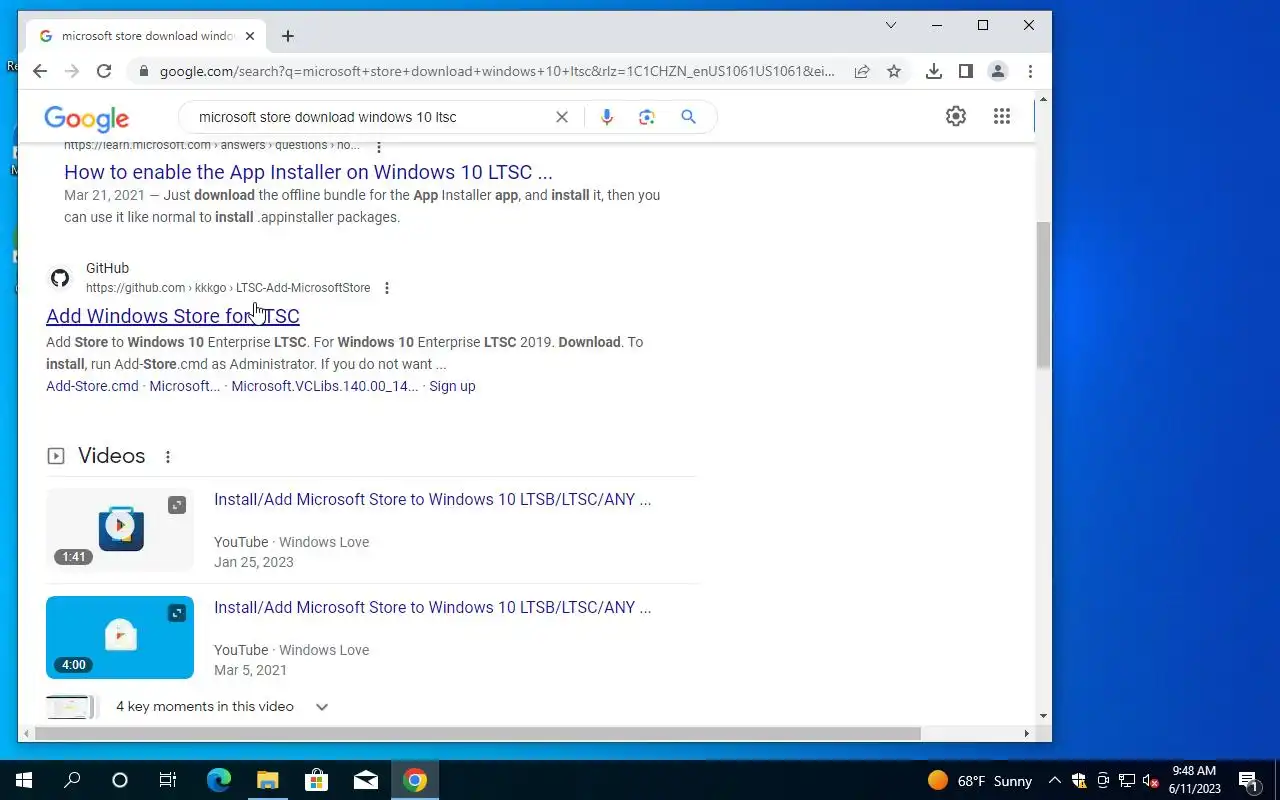The width and height of the screenshot is (1280, 800).
Task: Open taskbar search icon
Action: 72,781
